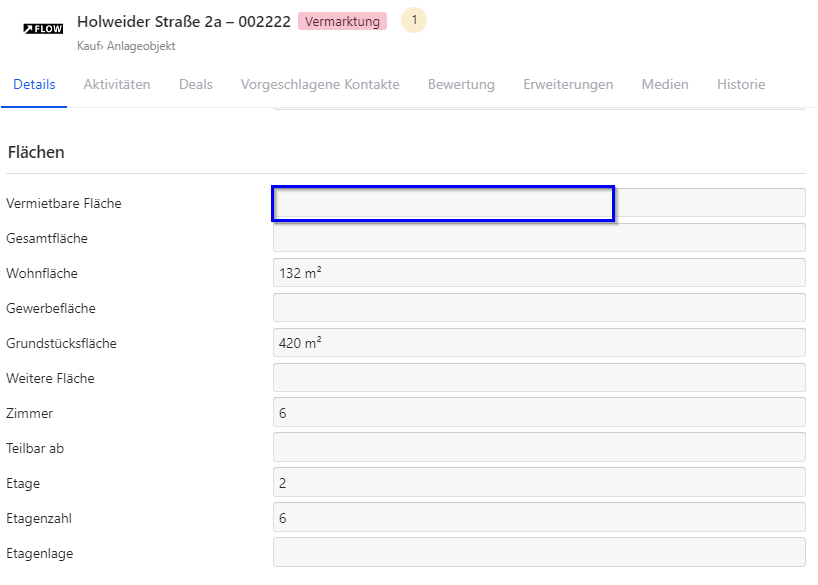Switch to the Medien tab
Image resolution: width=818 pixels, height=585 pixels.
[x=665, y=85]
